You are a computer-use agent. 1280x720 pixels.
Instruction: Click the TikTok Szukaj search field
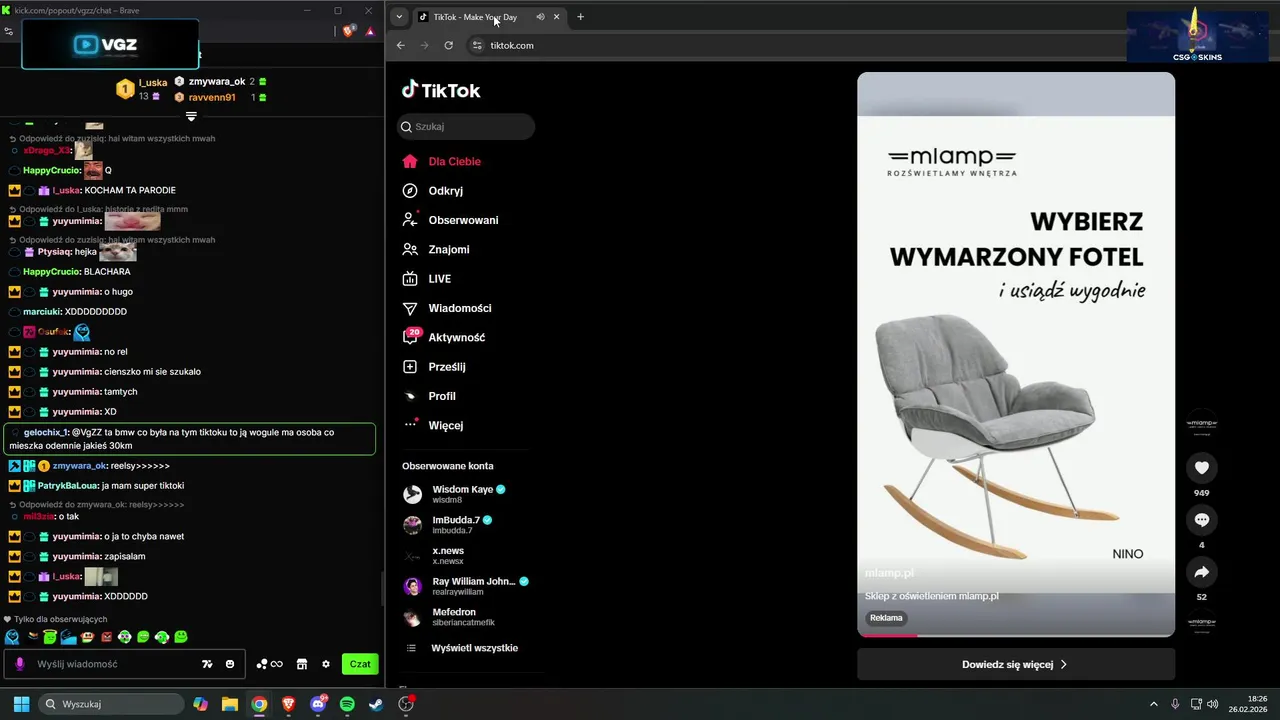tap(465, 127)
